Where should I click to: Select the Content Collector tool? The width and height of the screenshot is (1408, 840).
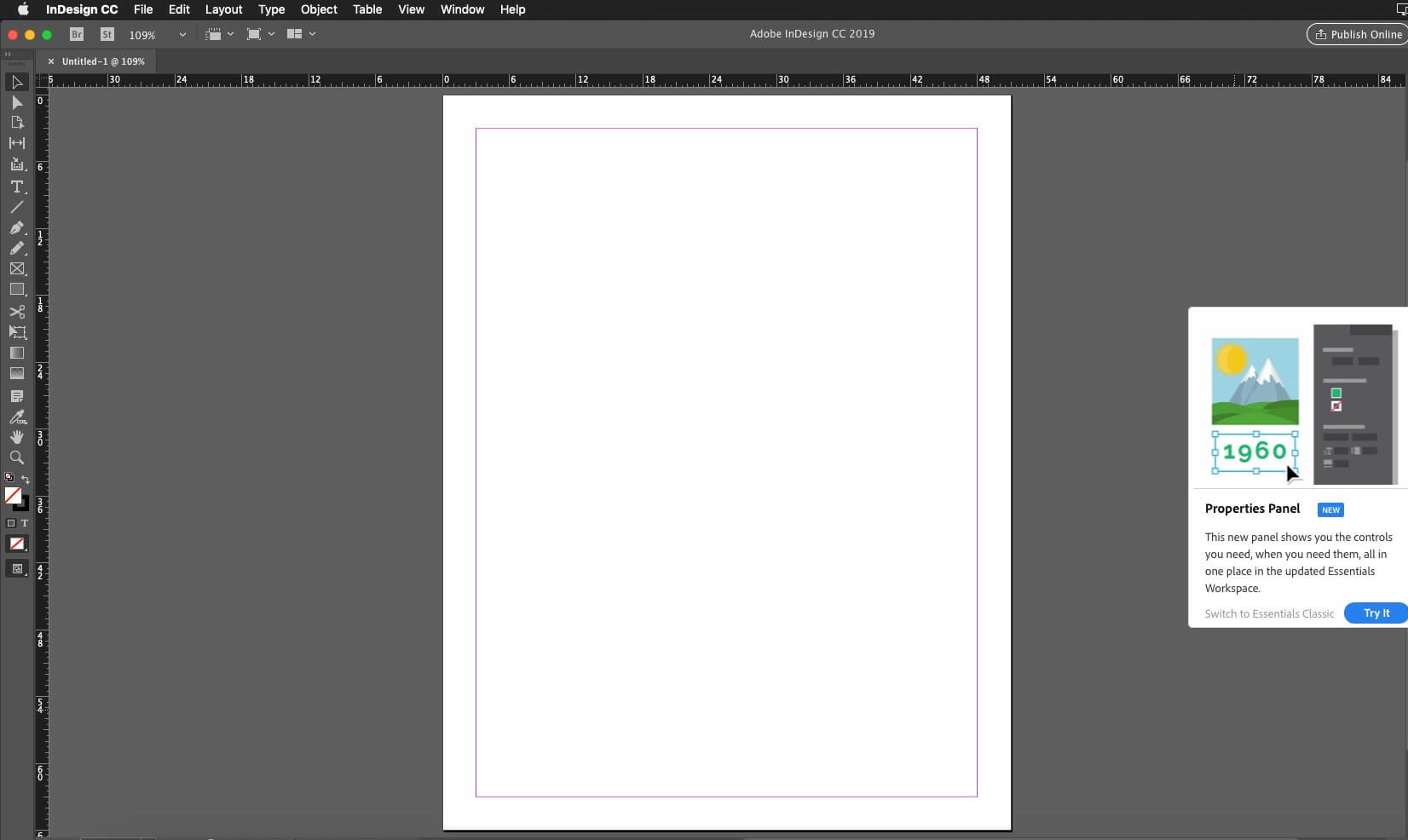pos(16,164)
